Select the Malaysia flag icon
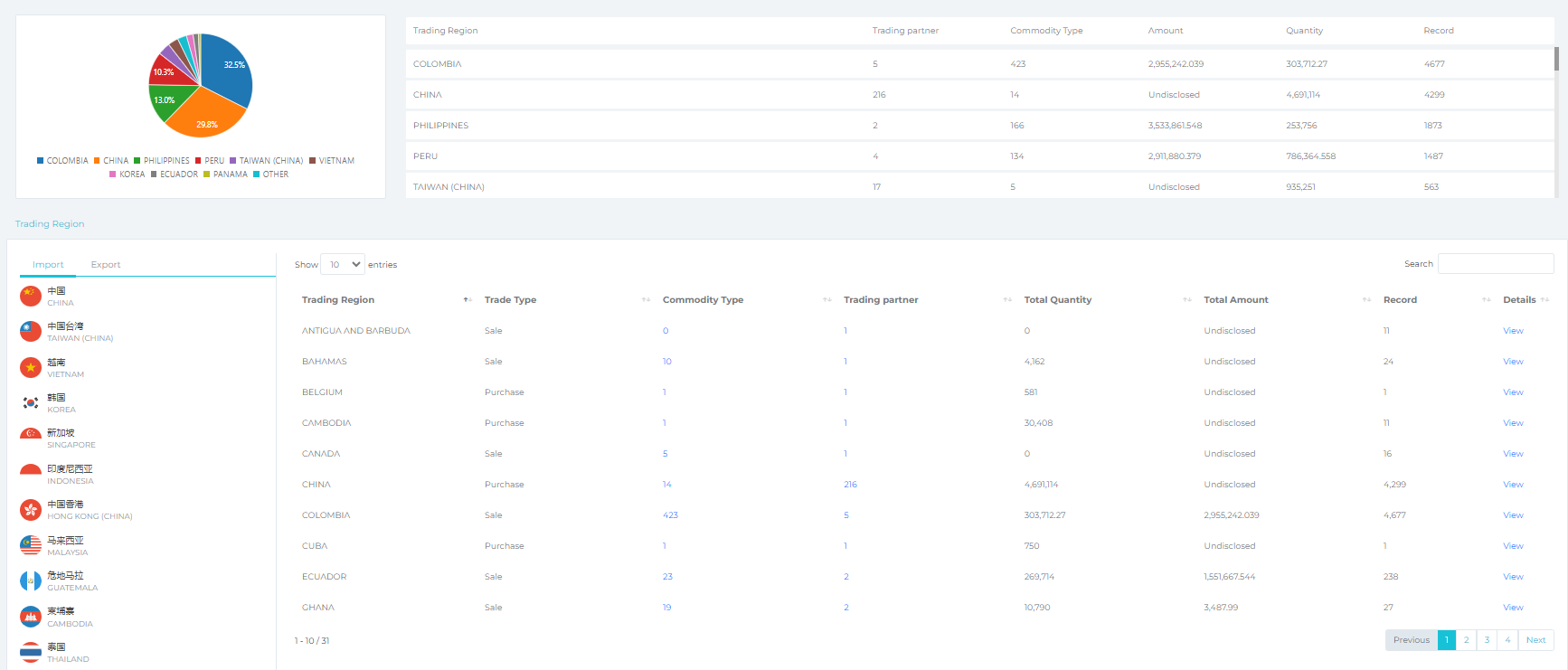 [x=31, y=546]
